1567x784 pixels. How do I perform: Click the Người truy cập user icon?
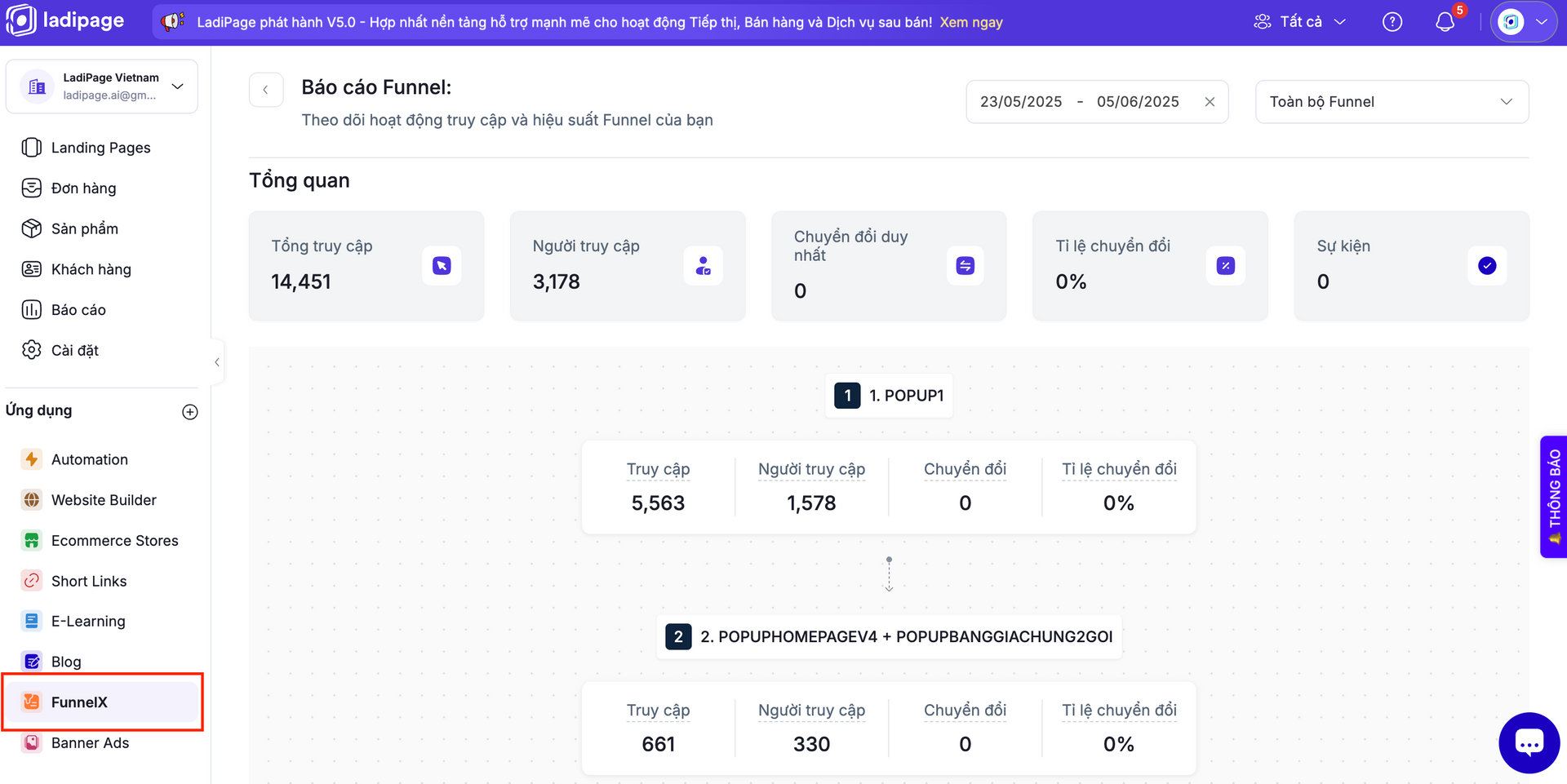[x=703, y=266]
